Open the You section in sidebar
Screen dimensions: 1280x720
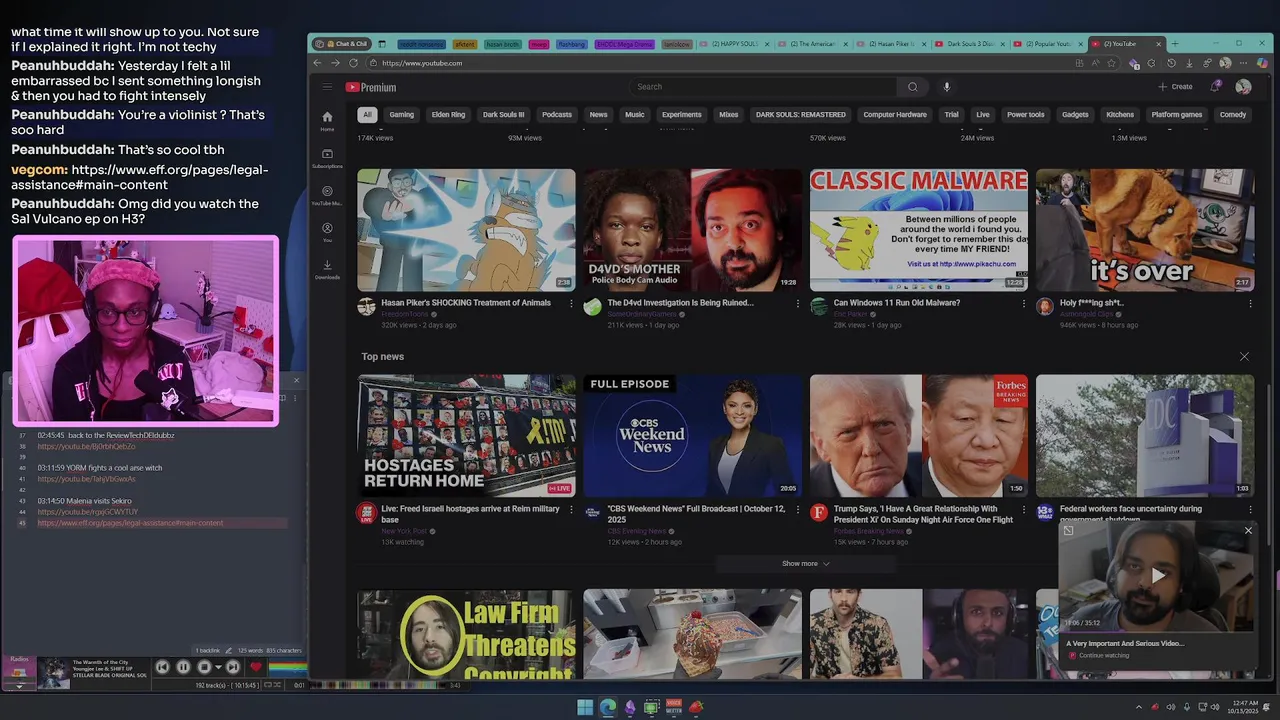pos(327,232)
